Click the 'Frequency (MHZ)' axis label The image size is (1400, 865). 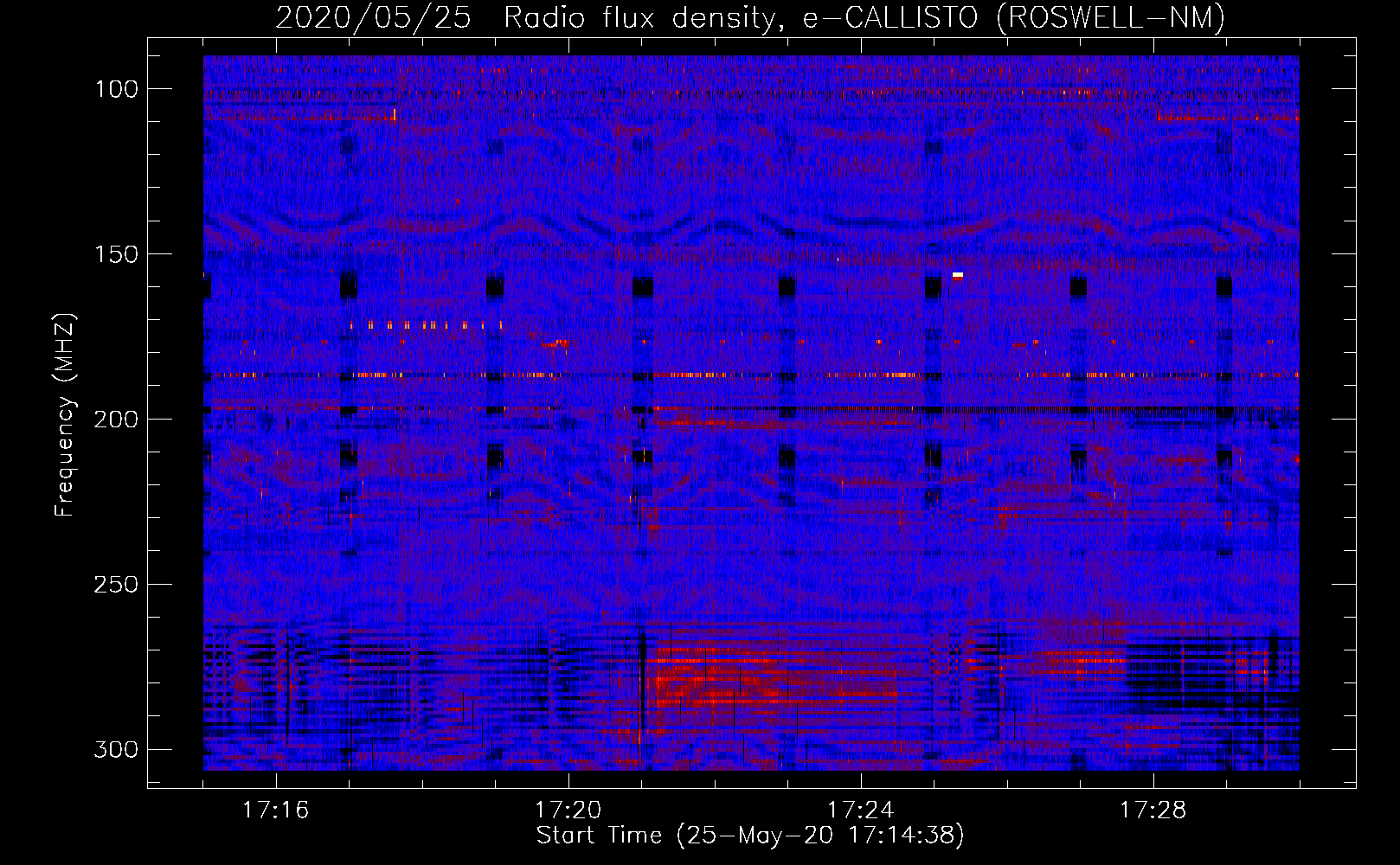(x=65, y=415)
